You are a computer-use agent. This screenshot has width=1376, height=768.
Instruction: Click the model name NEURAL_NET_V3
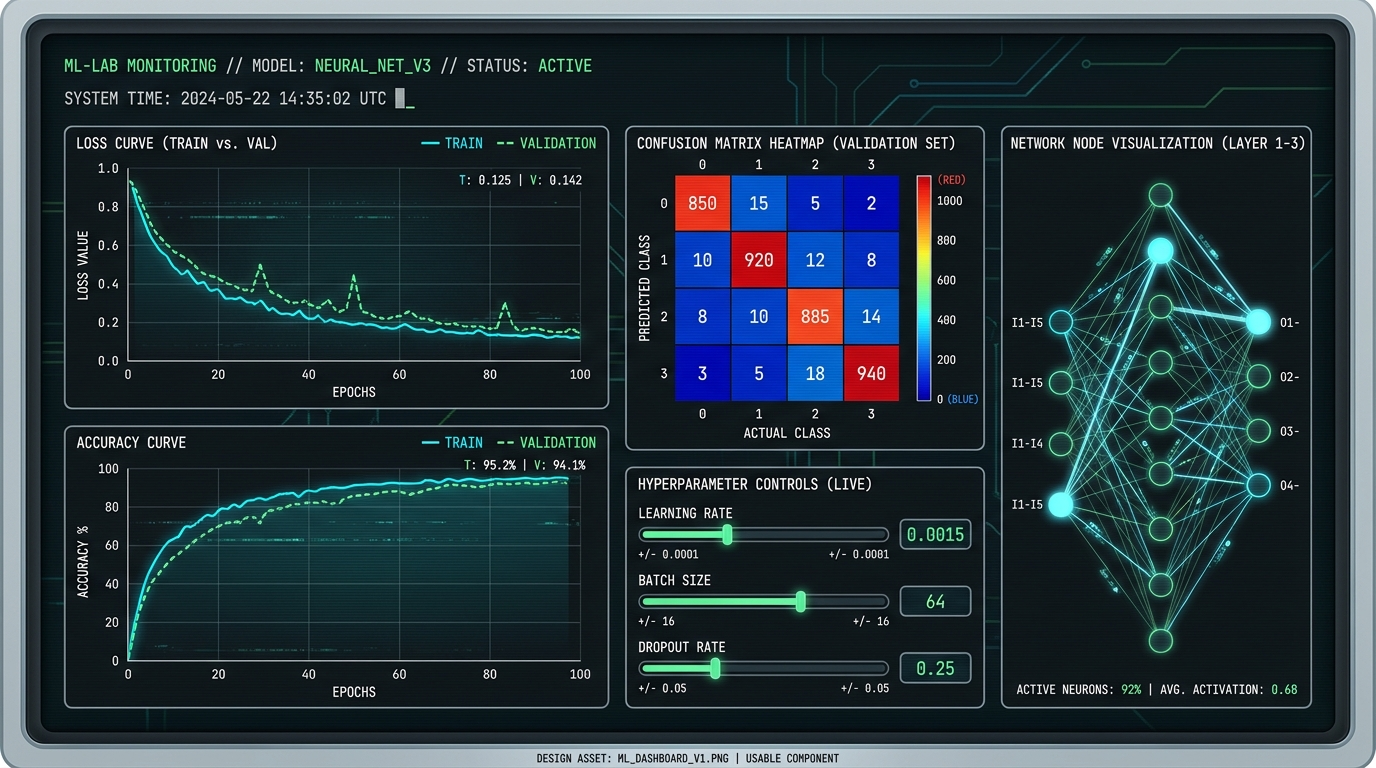[x=373, y=66]
